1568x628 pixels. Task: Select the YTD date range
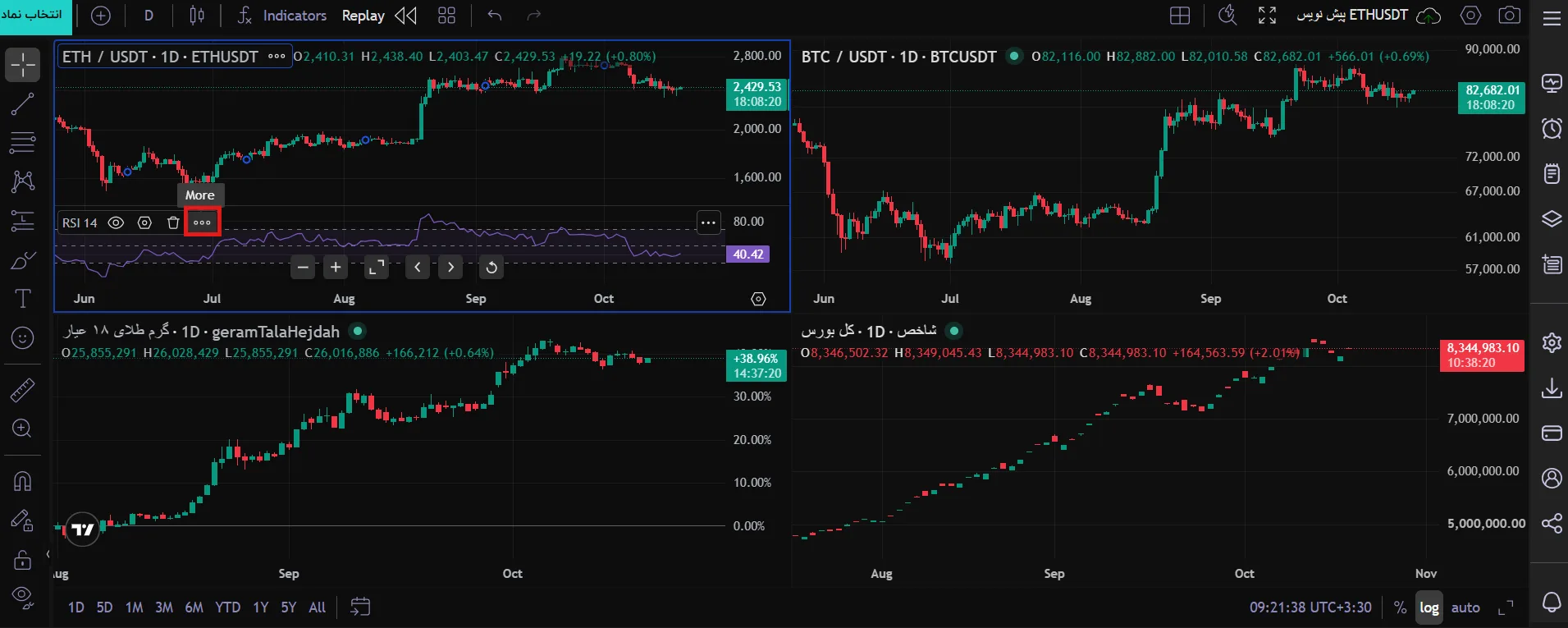click(227, 607)
